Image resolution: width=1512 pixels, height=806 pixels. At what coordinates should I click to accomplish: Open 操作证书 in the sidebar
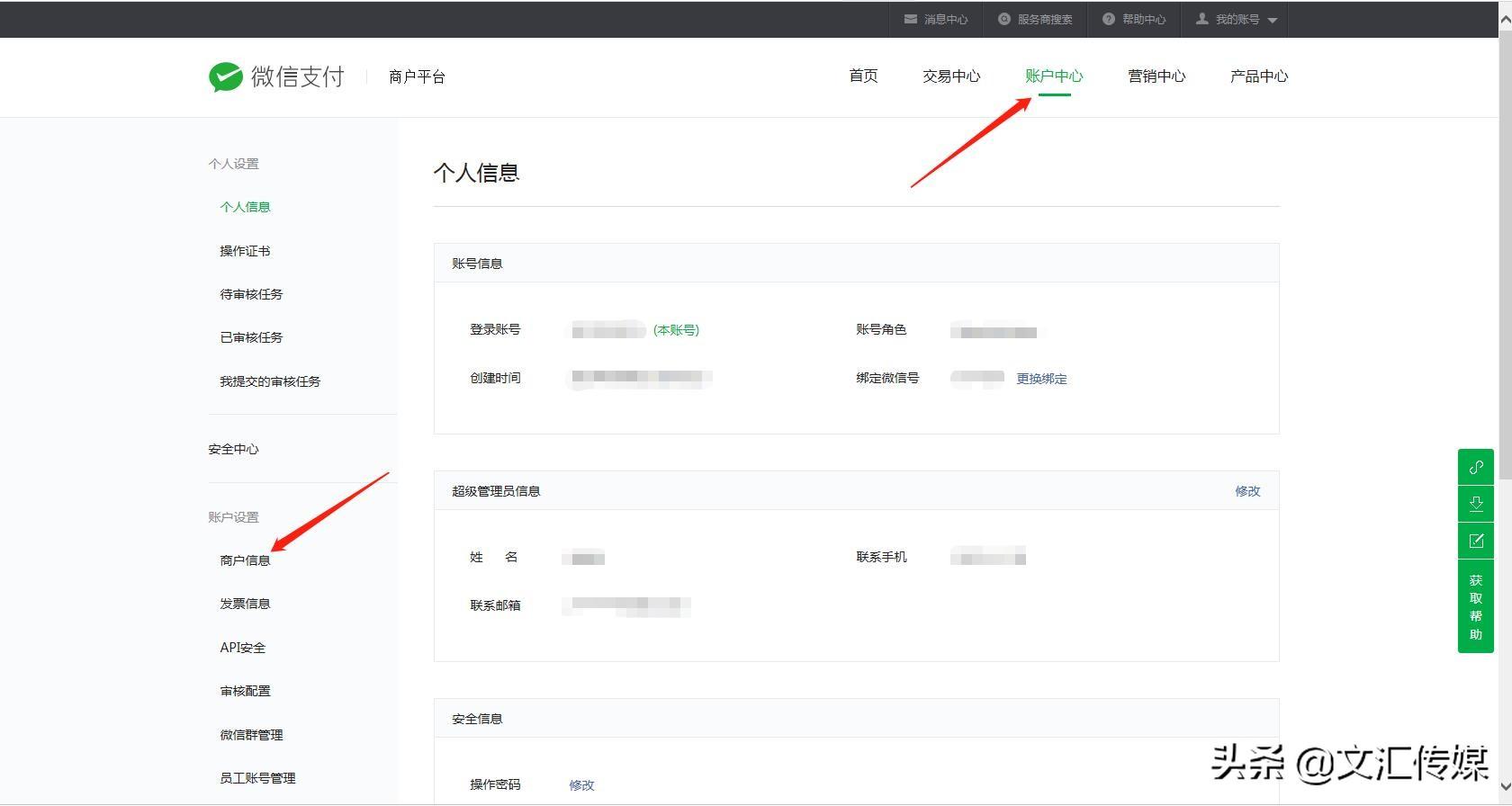point(245,251)
